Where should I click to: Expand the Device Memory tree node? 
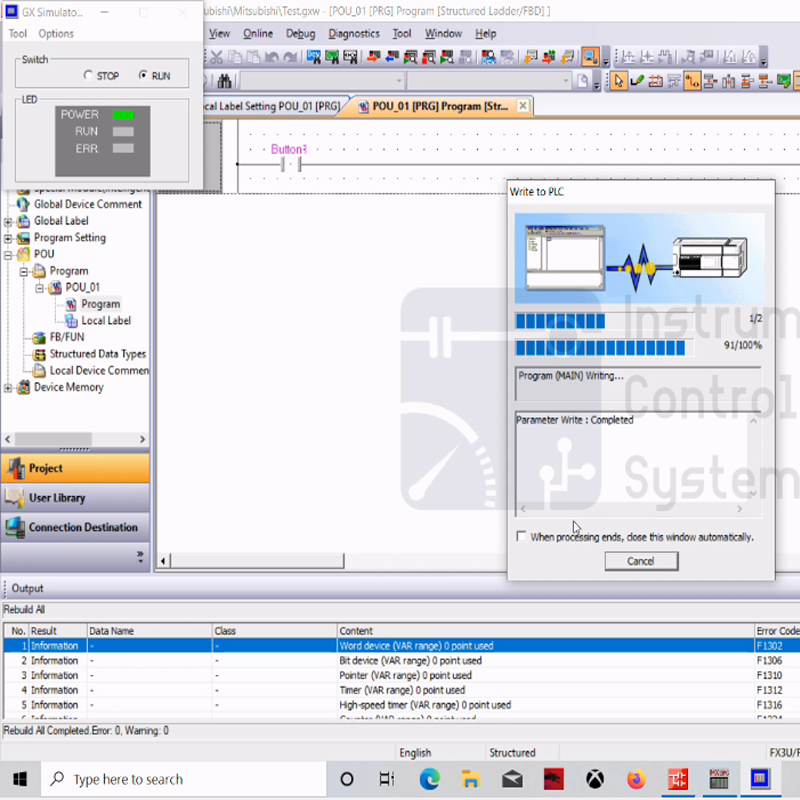coord(9,387)
